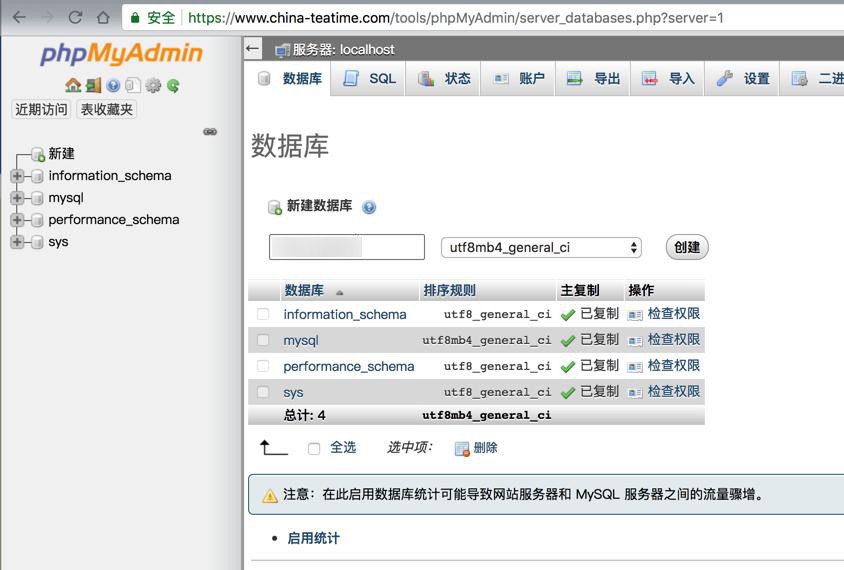This screenshot has width=844, height=570.
Task: Click the 新建 database icon in tree
Action: pos(38,154)
